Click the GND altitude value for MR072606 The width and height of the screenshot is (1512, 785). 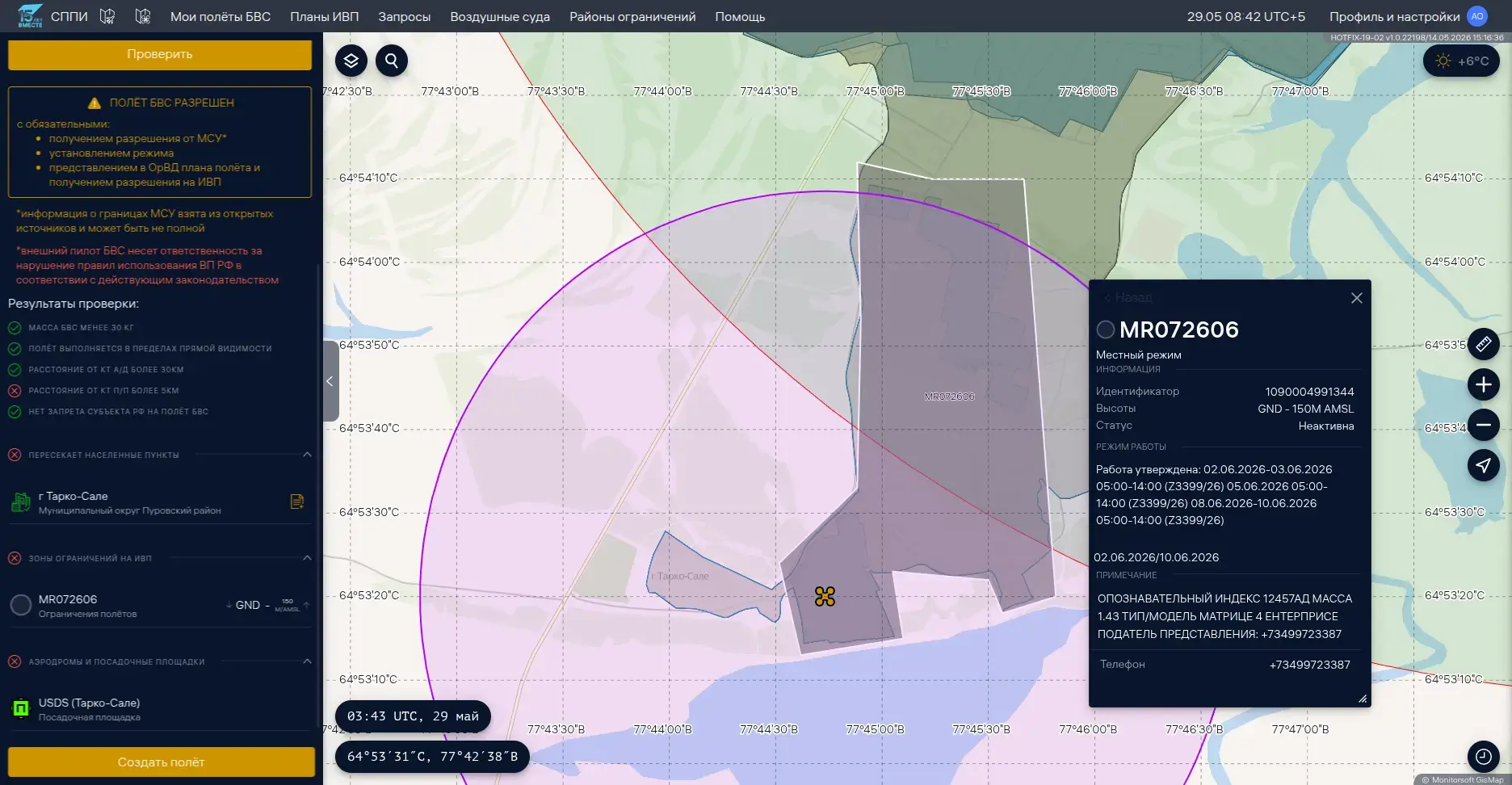(248, 605)
